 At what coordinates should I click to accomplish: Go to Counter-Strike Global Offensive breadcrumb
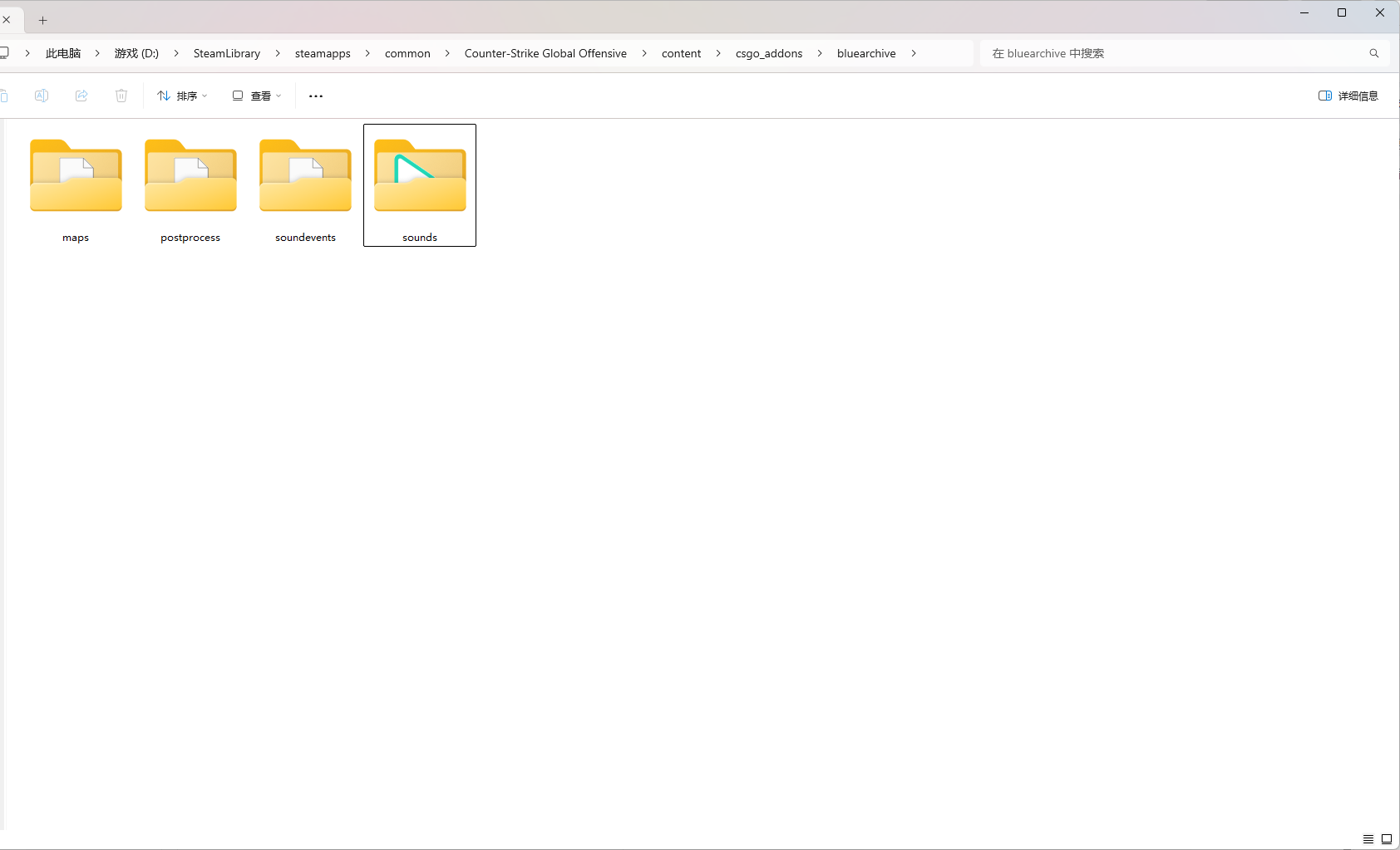(545, 53)
